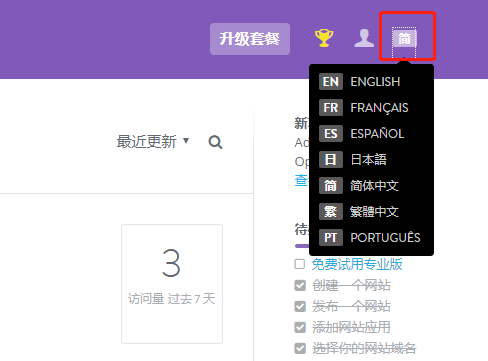Open the 免费试用专业版 link
488x361 pixels.
(x=357, y=264)
